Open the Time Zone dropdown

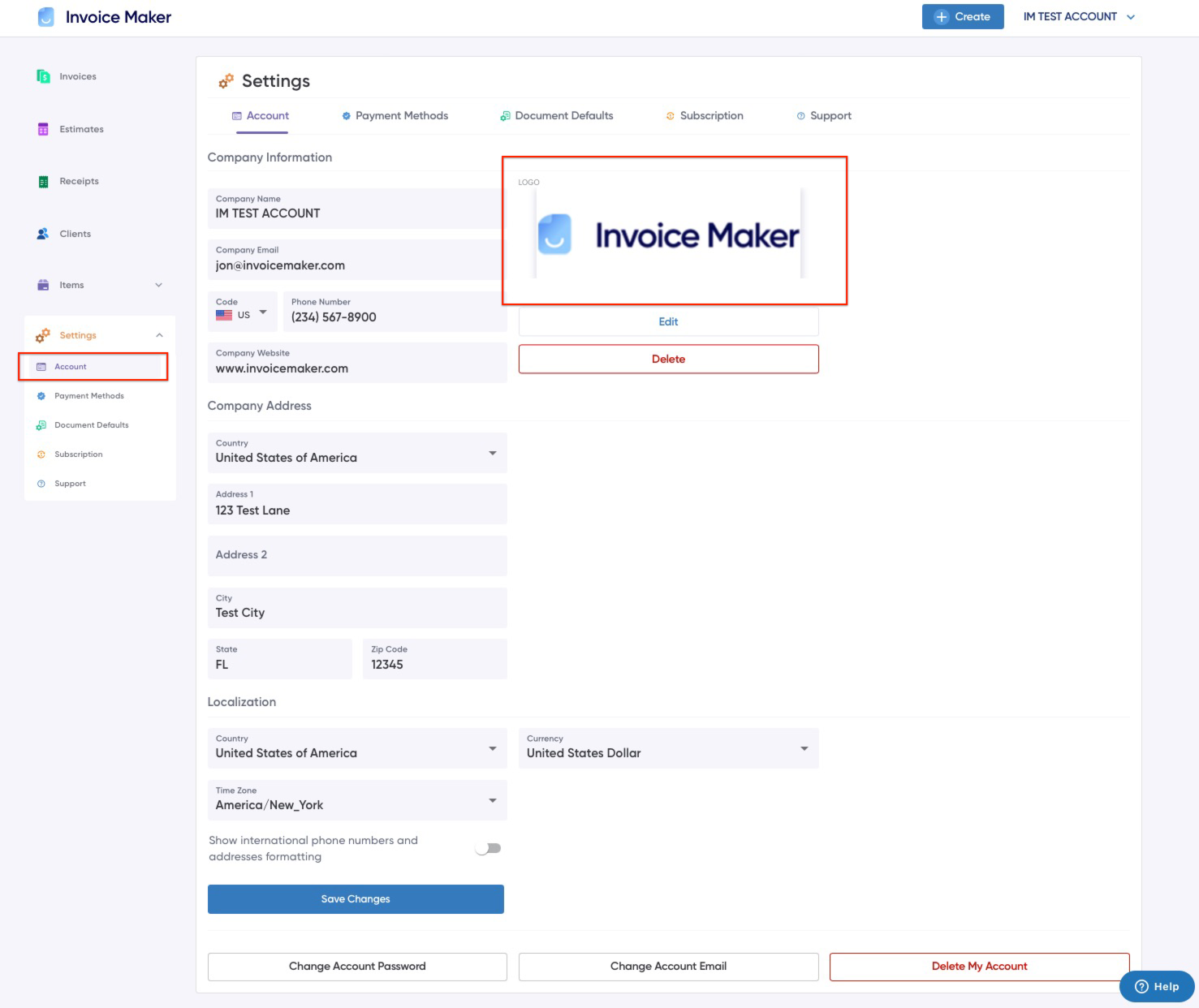(357, 800)
